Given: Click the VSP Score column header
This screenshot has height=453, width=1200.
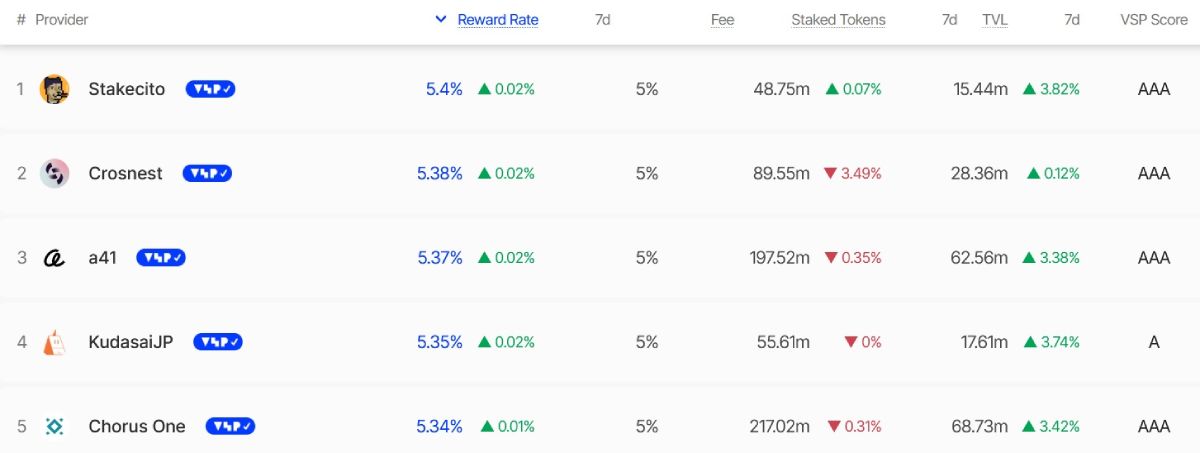Looking at the screenshot, I should [x=1153, y=19].
